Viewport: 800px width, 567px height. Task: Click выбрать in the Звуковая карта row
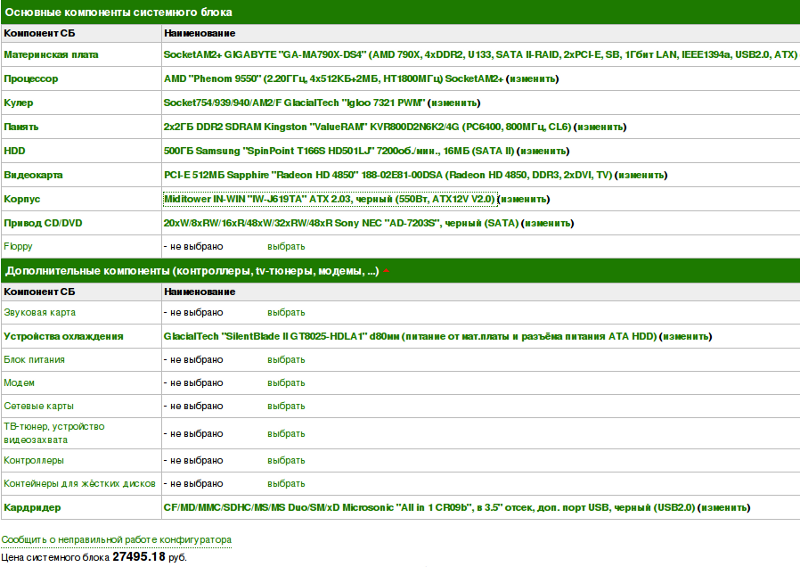(286, 312)
